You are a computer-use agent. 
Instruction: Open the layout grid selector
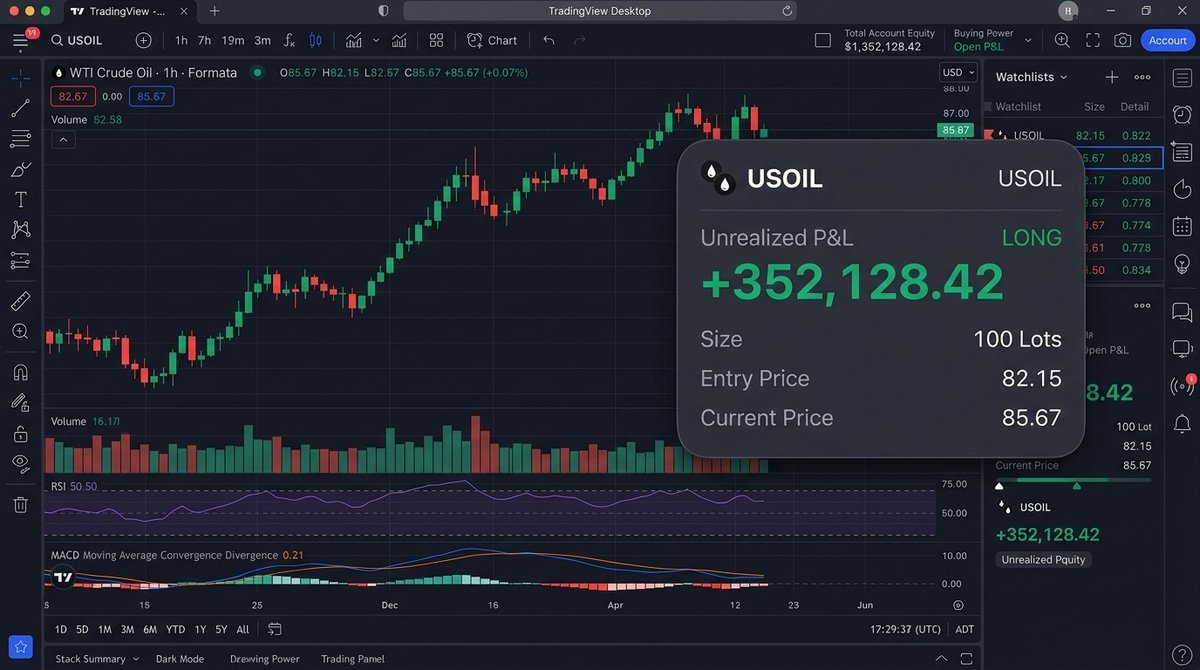click(436, 40)
